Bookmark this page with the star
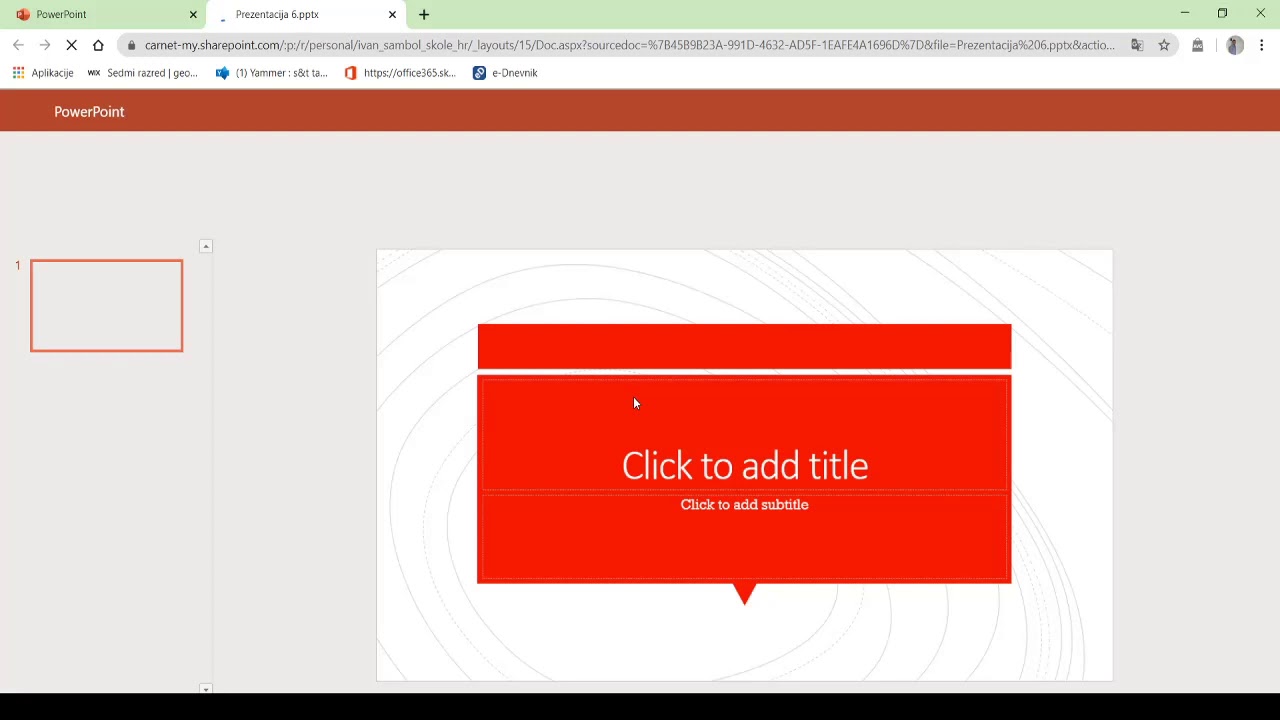 click(x=1164, y=45)
